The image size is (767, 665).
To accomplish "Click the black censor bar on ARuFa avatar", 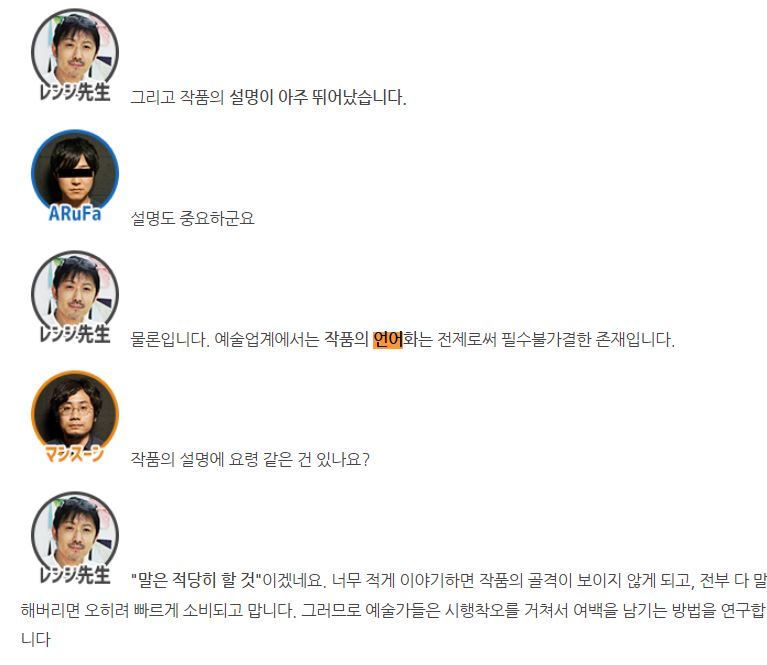I will 75,172.
